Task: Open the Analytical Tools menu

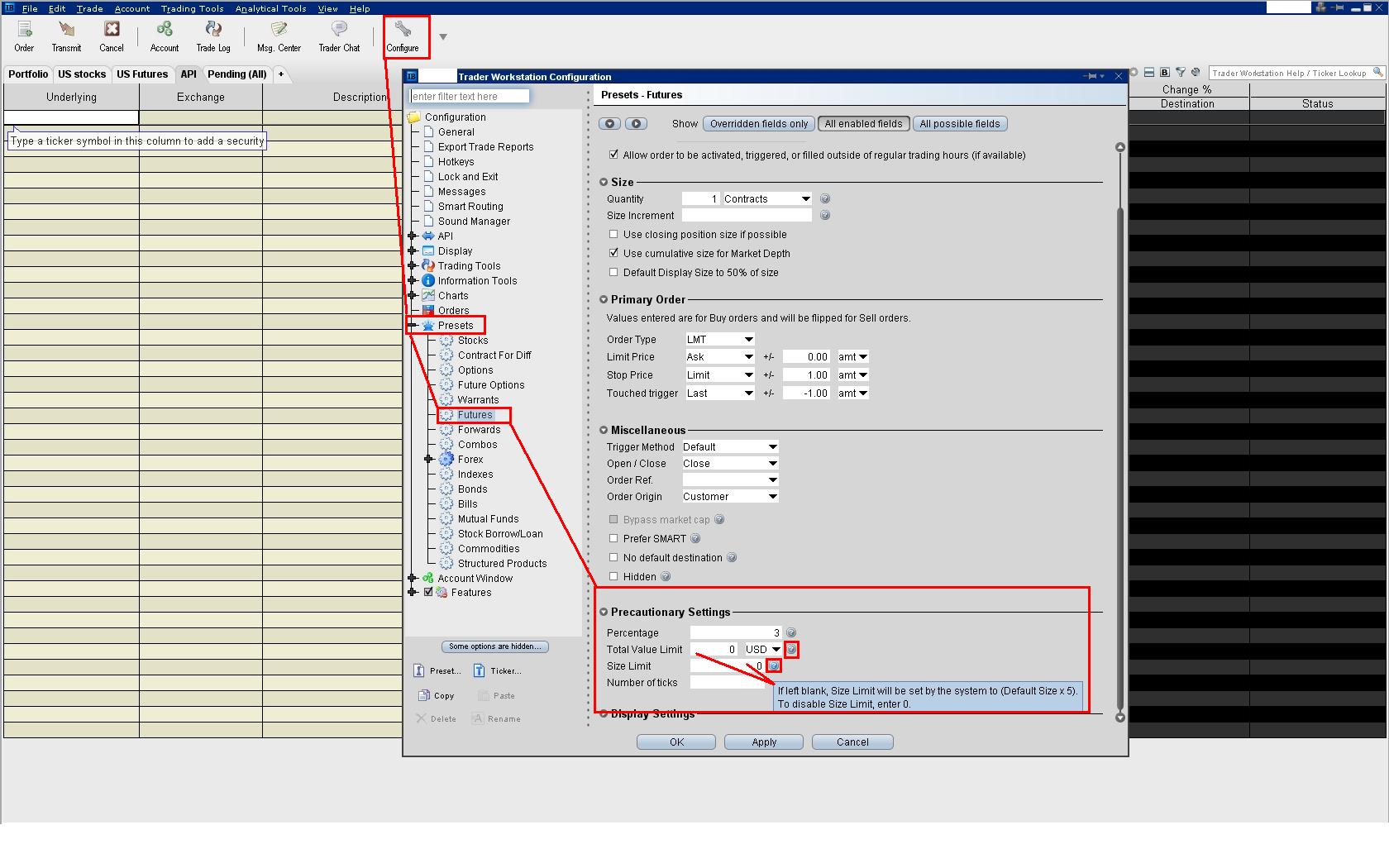Action: [270, 8]
